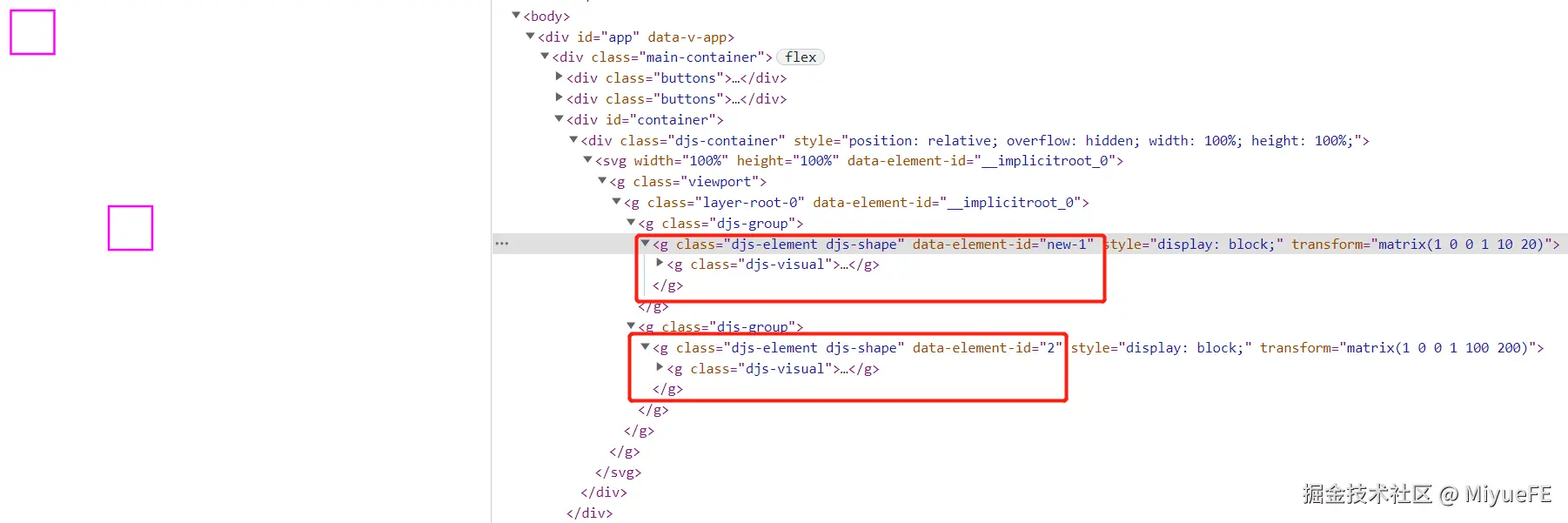The height and width of the screenshot is (523, 1568).
Task: Select the second class="buttons" line
Action: pyautogui.click(x=676, y=99)
